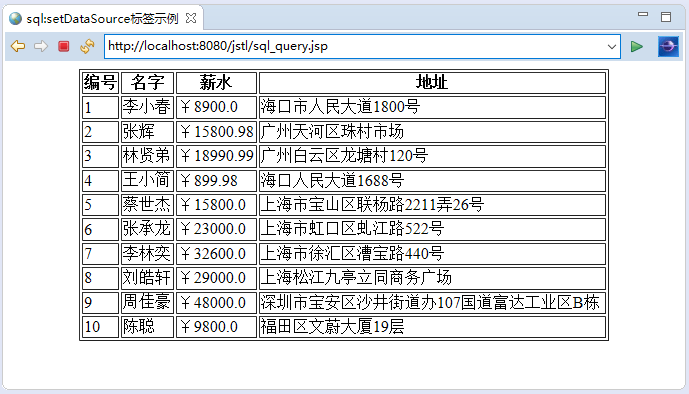Maximize the editor view panel
The height and width of the screenshot is (394, 689).
click(666, 17)
